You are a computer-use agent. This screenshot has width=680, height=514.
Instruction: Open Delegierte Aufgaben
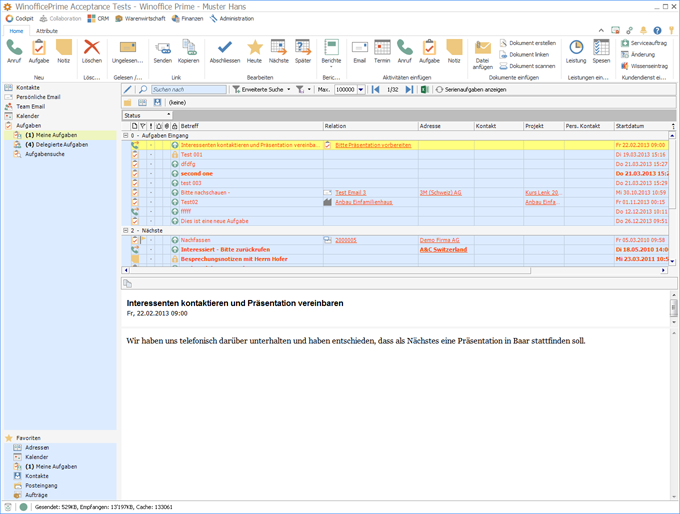[x=56, y=145]
